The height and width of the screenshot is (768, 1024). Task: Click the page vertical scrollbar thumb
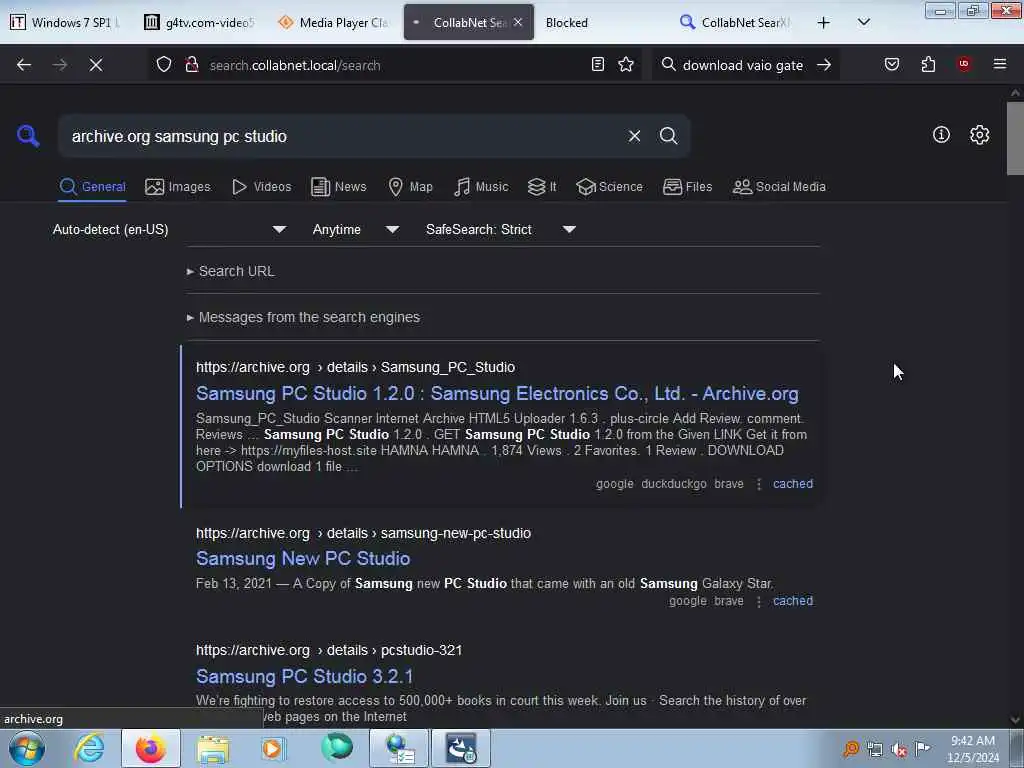pyautogui.click(x=1015, y=138)
